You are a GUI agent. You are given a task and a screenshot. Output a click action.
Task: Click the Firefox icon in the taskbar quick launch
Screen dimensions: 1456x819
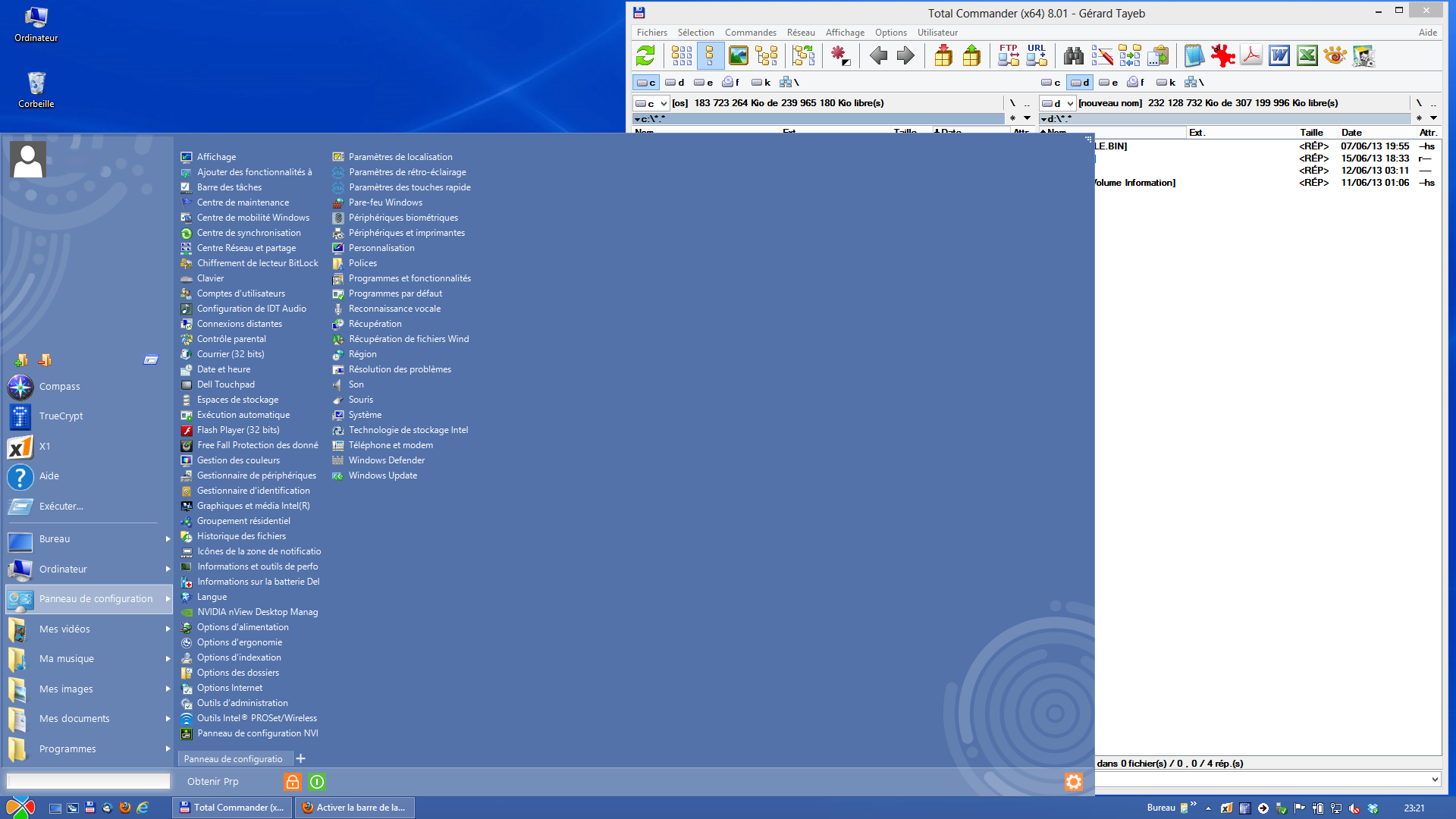(125, 808)
